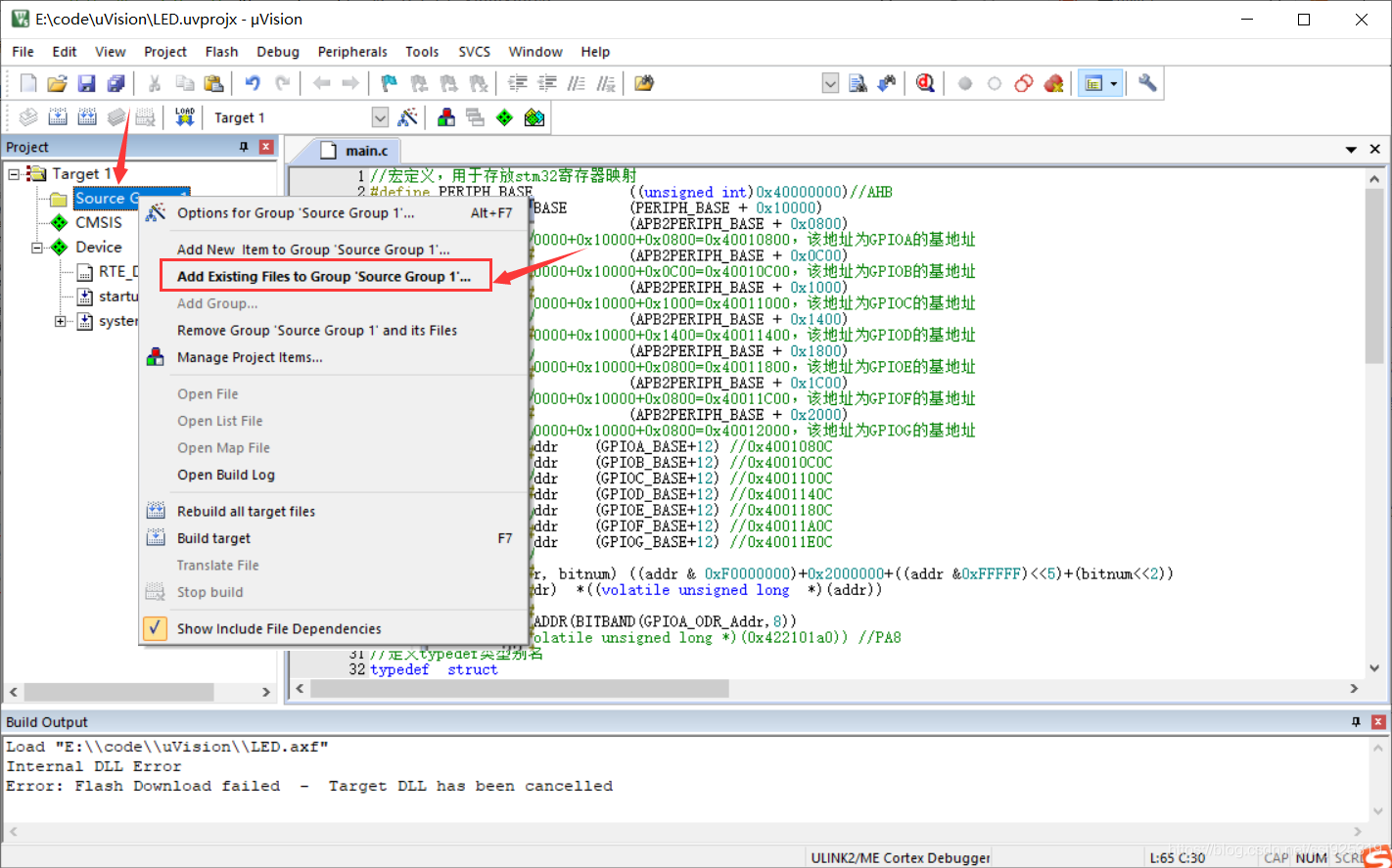Toggle the Build Output panel pin
Image resolution: width=1392 pixels, height=868 pixels.
click(1356, 722)
